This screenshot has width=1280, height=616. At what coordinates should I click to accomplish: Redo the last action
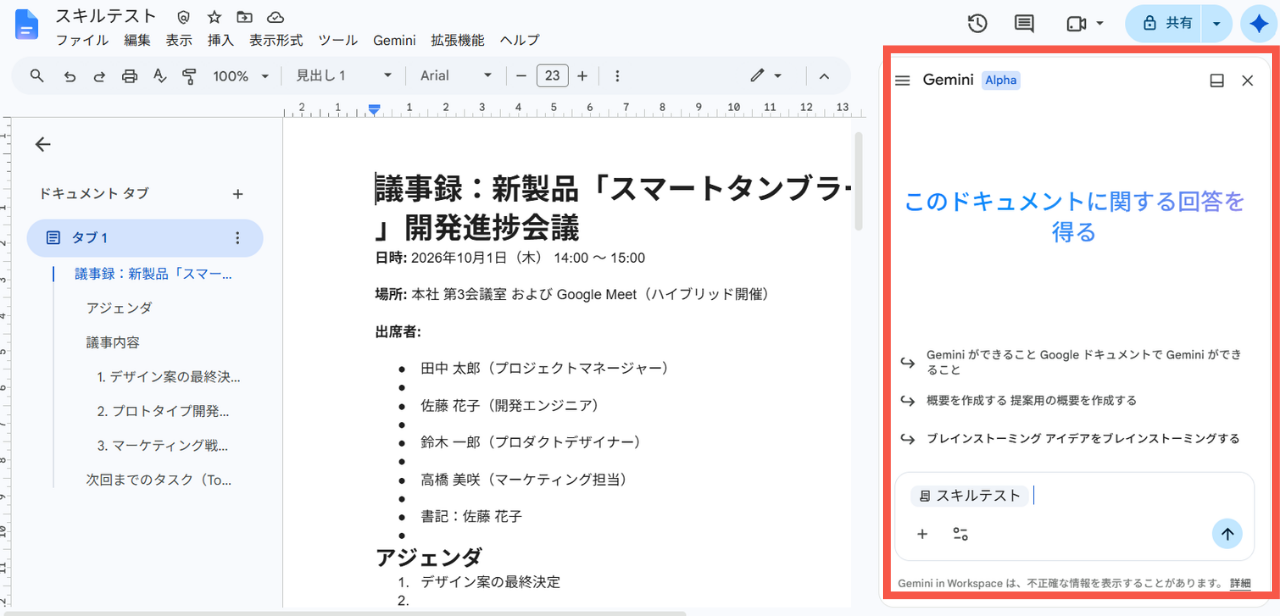pos(99,76)
